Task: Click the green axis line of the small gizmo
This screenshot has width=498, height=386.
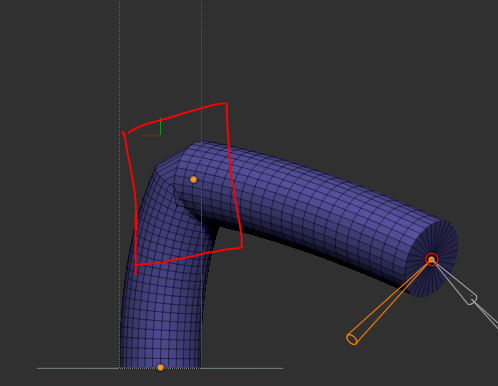Action: [160, 126]
